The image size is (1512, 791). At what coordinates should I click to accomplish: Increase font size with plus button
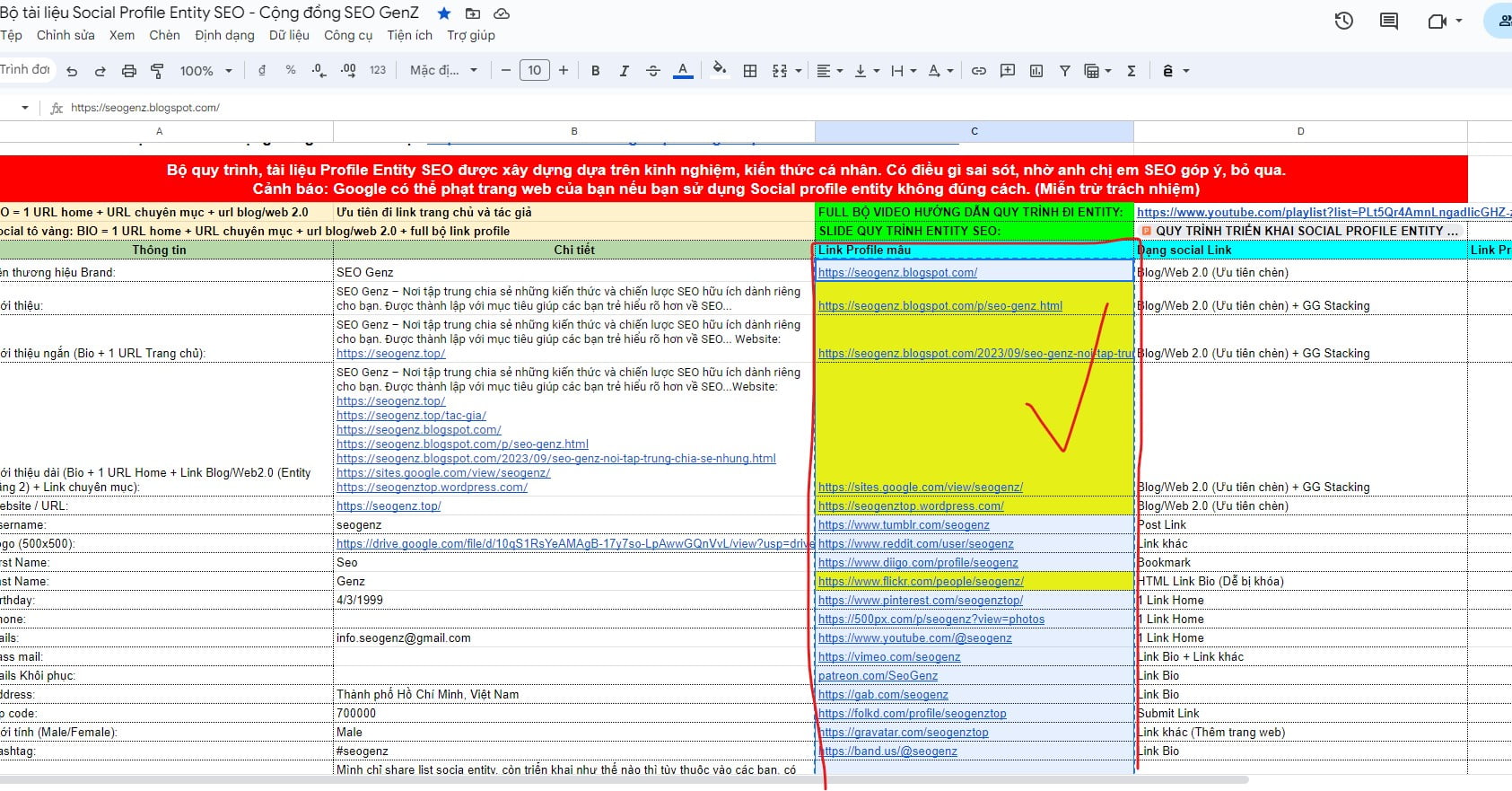click(x=564, y=71)
